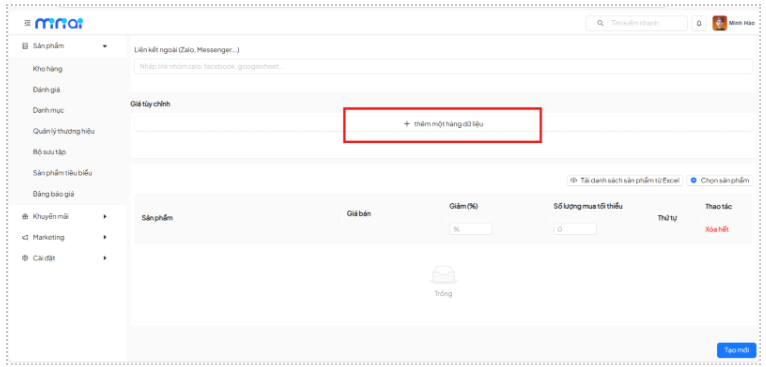This screenshot has height=367, width=766.
Task: Click Tạo mới button
Action: pos(737,350)
